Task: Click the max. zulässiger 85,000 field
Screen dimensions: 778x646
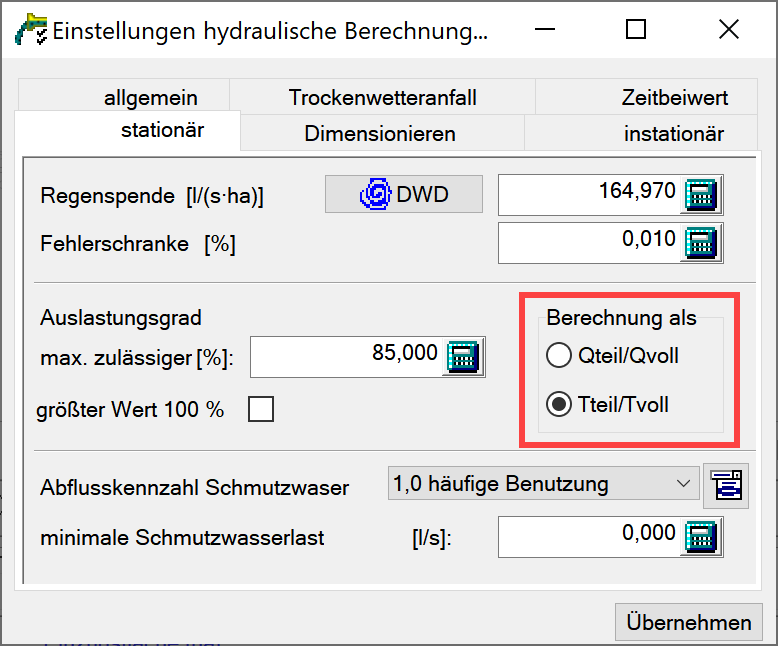Action: coord(346,356)
